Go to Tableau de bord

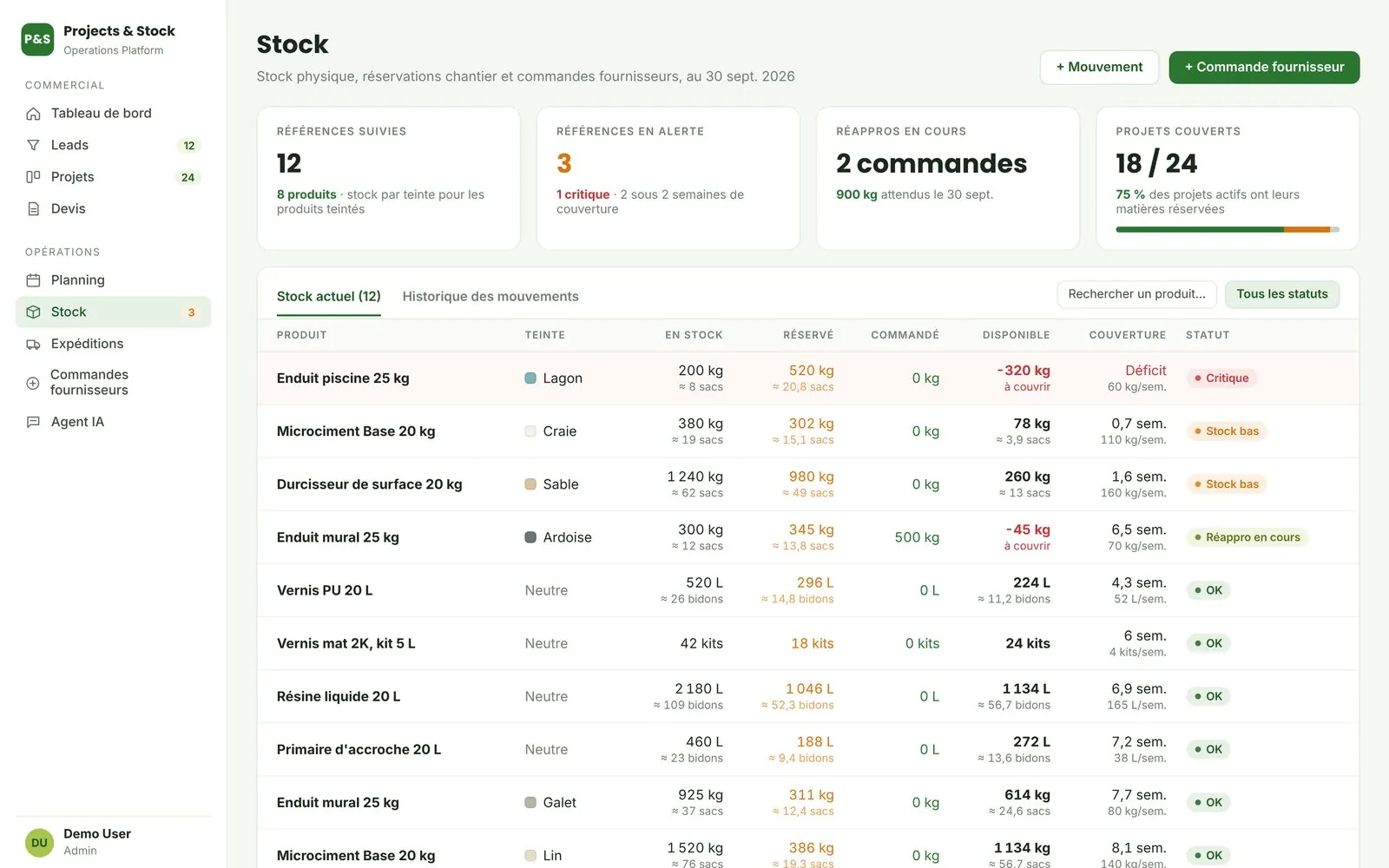113,114
